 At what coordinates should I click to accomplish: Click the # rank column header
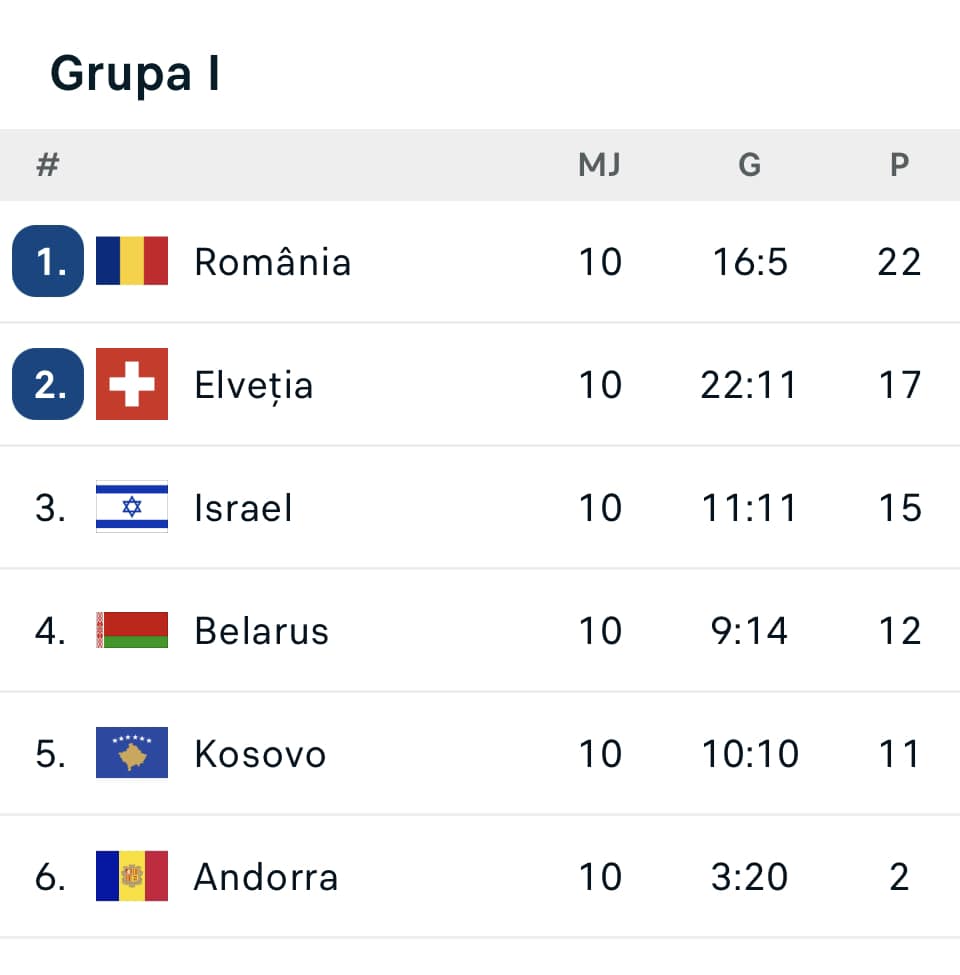[47, 165]
